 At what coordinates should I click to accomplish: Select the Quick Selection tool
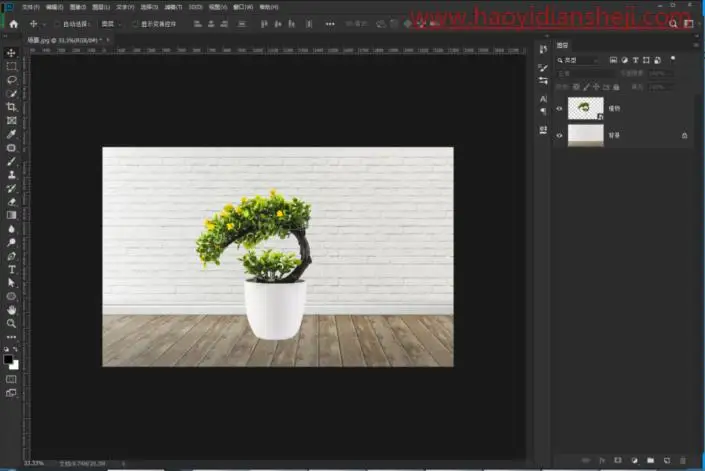click(11, 93)
